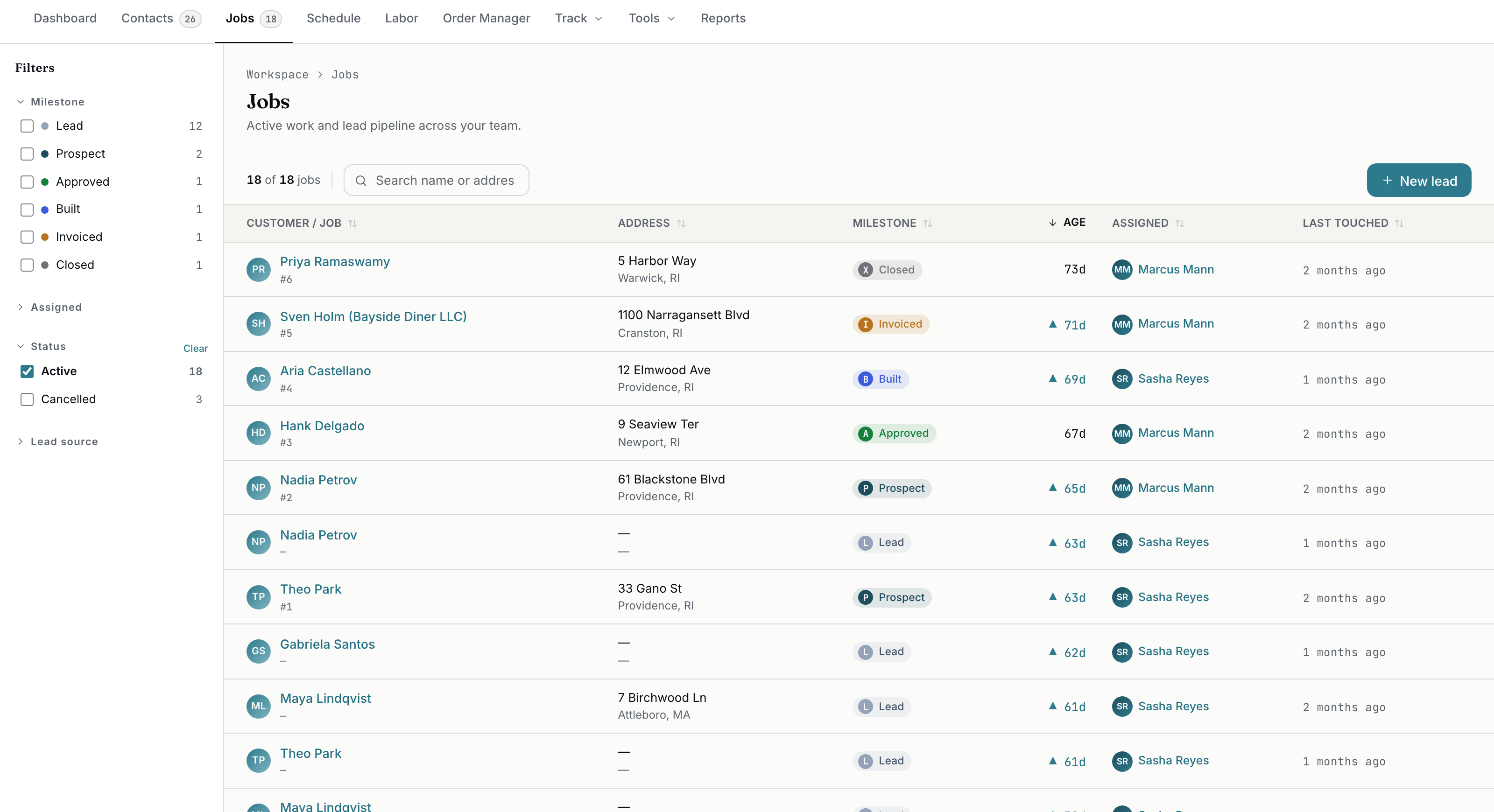Click the age warning triangle next to 69d
Viewport: 1494px width, 812px height.
click(x=1053, y=378)
